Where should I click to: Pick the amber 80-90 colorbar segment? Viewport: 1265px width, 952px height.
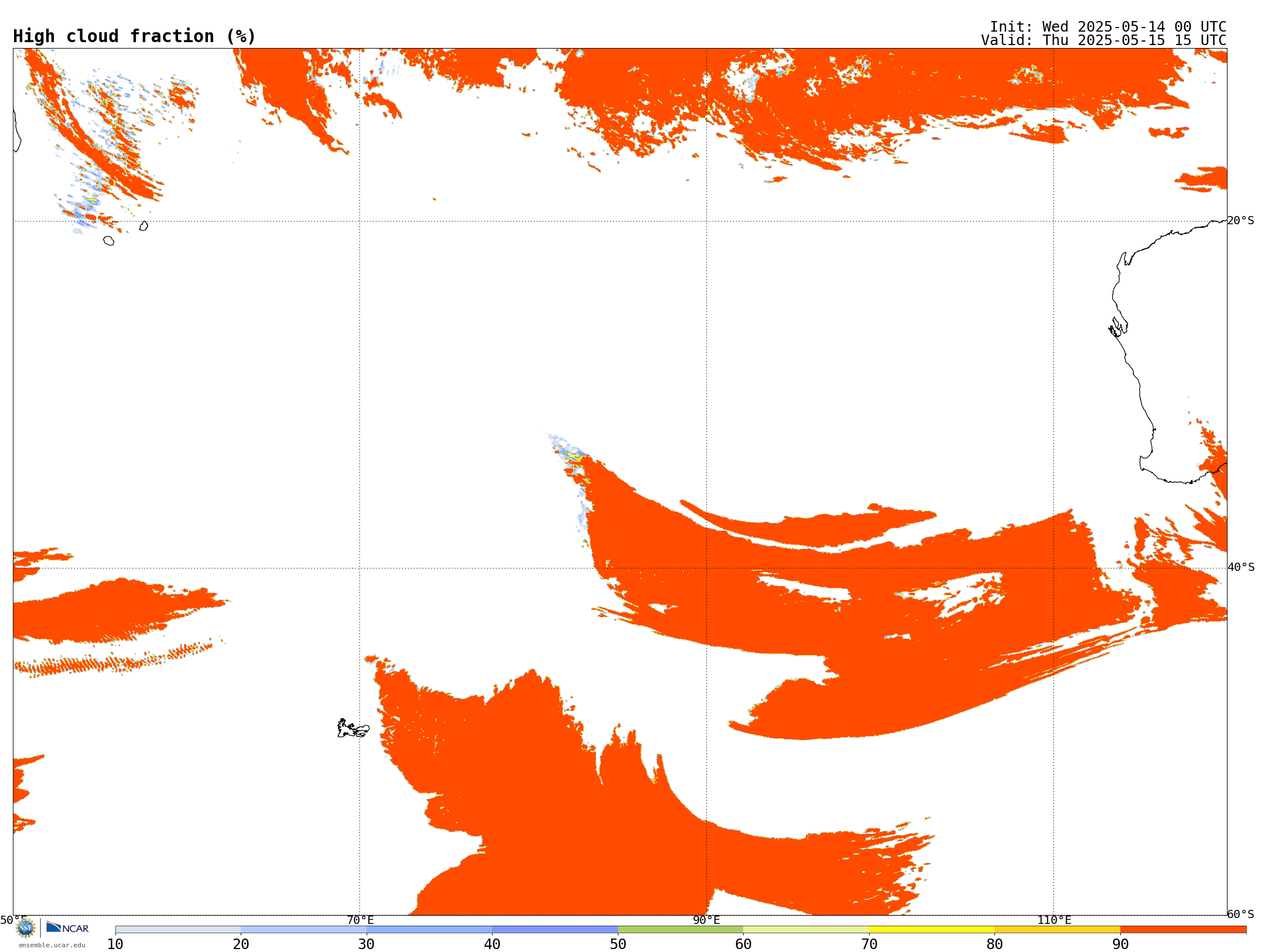(1057, 930)
